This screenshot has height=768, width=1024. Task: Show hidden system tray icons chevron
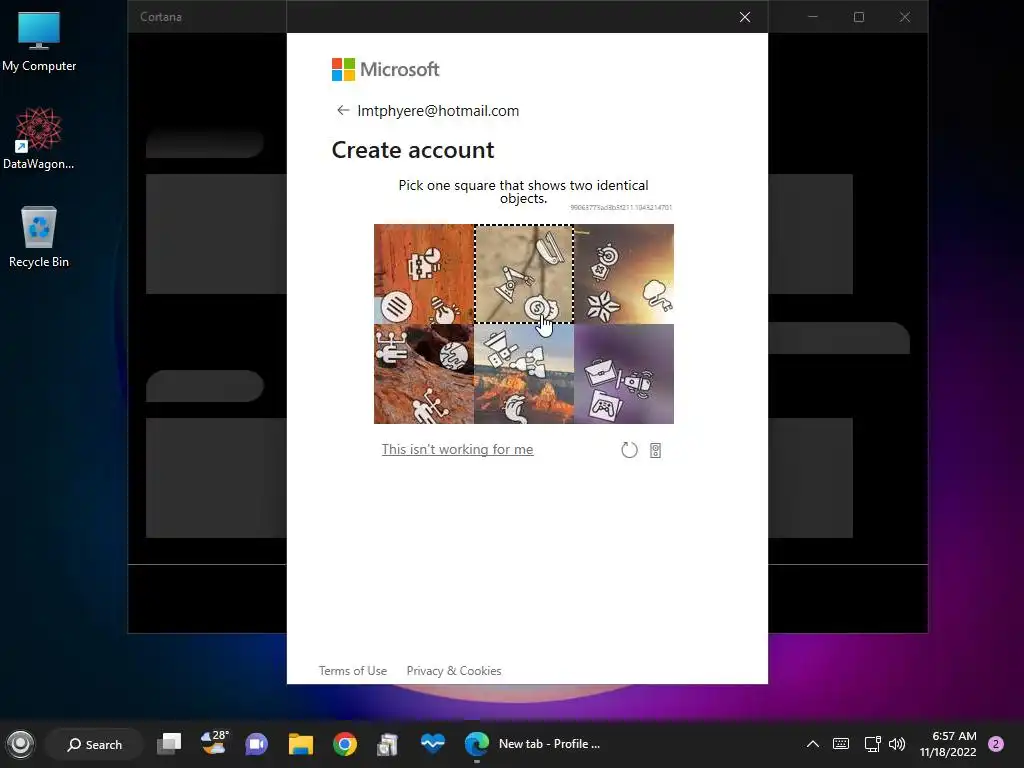click(x=812, y=744)
